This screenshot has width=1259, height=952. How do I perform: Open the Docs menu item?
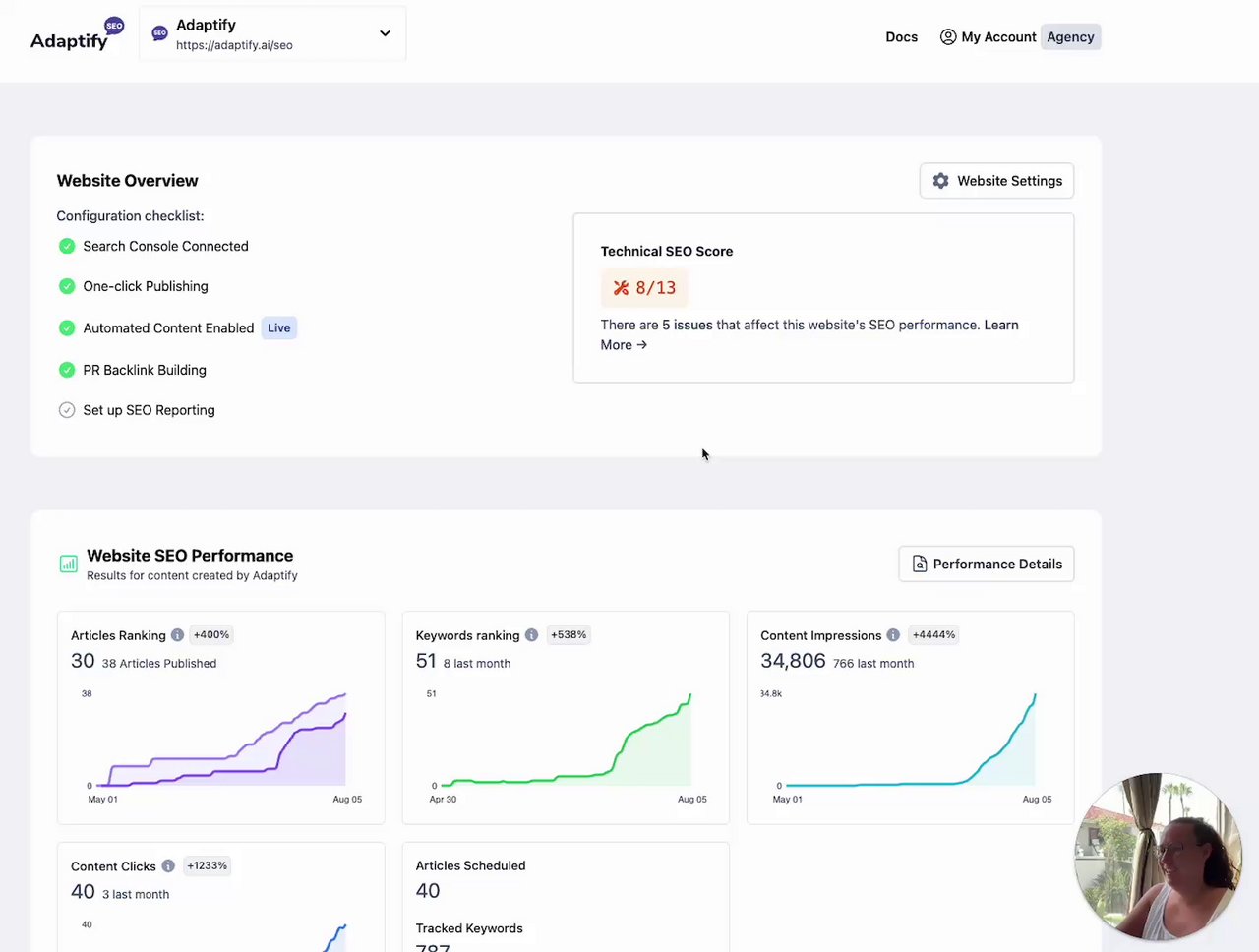[x=901, y=37]
